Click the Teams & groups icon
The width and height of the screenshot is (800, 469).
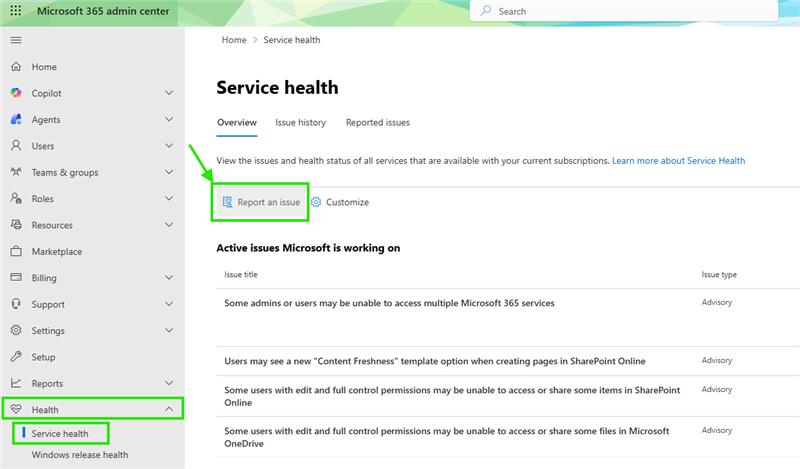(16, 172)
